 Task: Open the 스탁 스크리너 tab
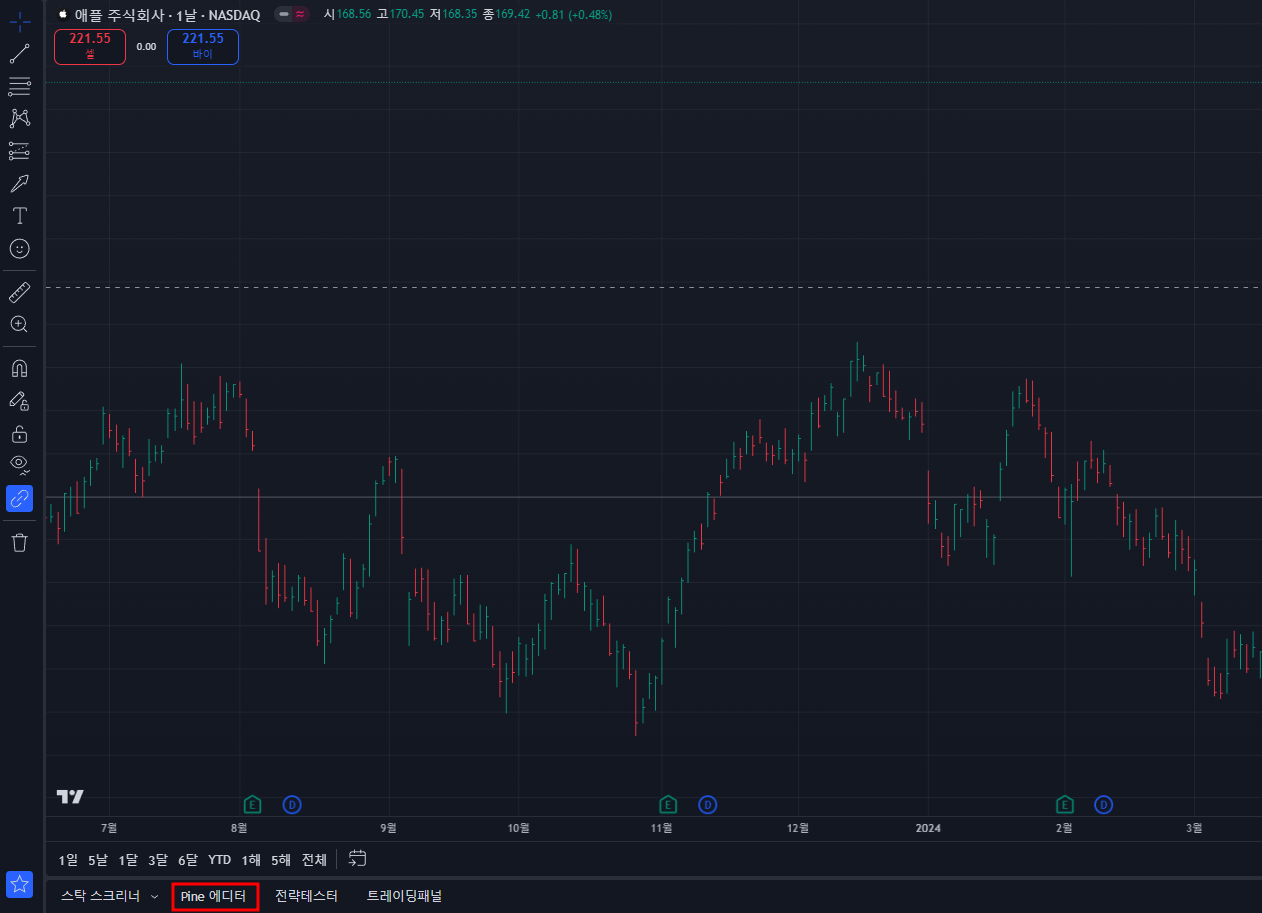(x=101, y=896)
